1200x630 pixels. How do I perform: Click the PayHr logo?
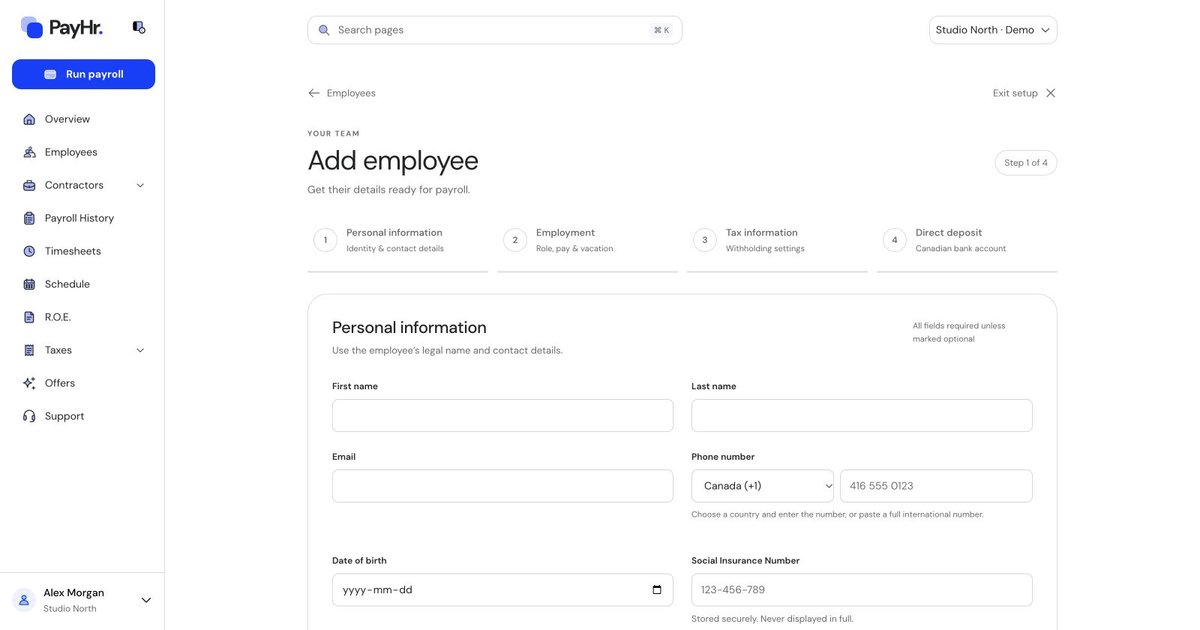click(x=62, y=28)
